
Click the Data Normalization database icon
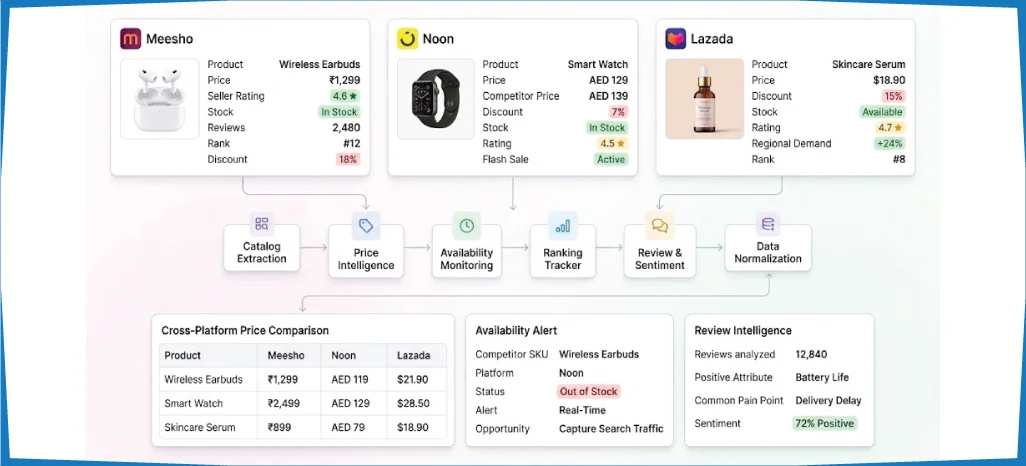click(768, 224)
